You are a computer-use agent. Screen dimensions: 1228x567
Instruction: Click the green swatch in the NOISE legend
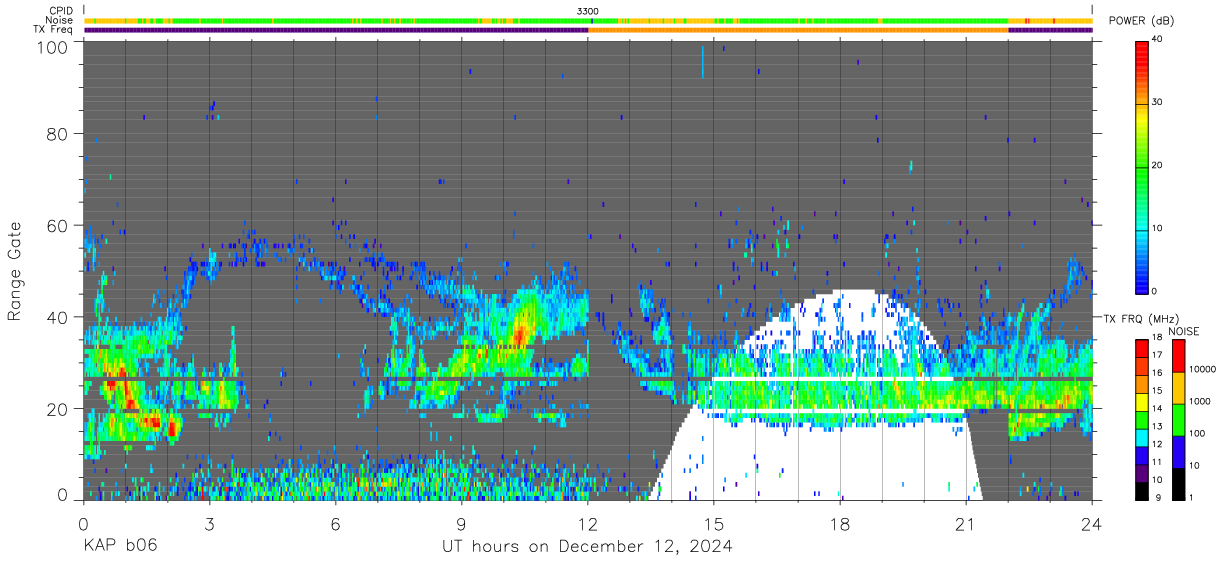(x=1178, y=418)
